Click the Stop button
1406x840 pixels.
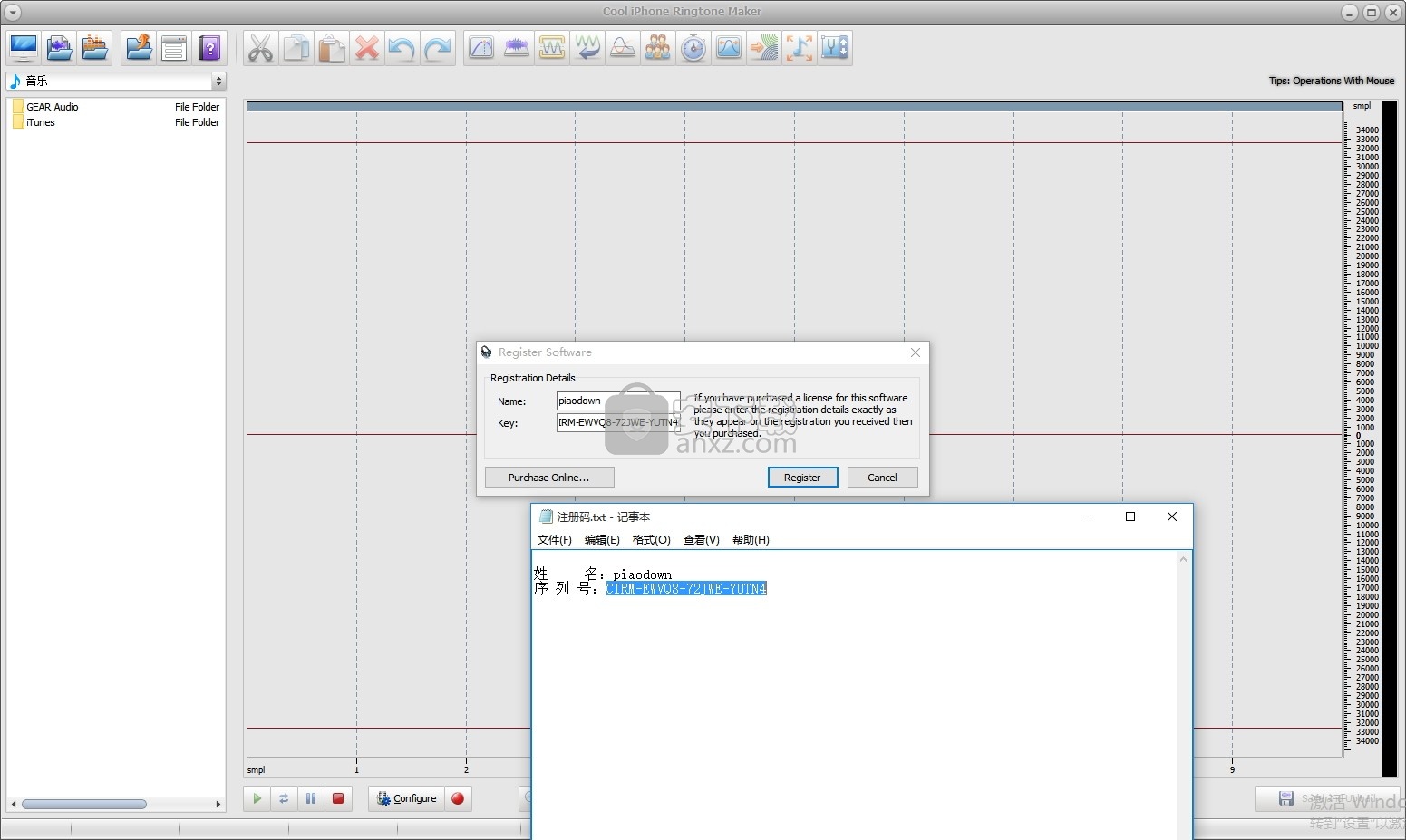pyautogui.click(x=338, y=798)
